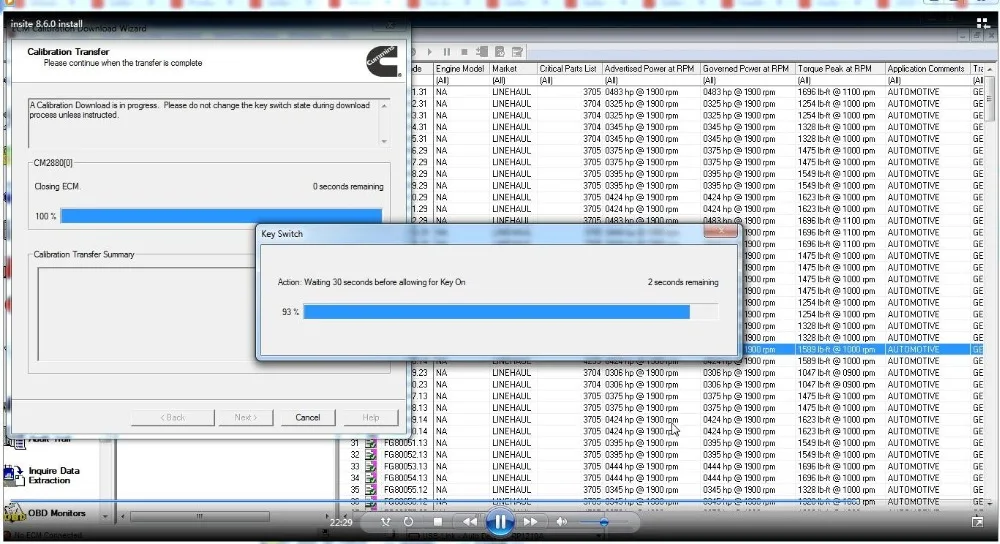Select calibration FG80052.13 in row 32
Image resolution: width=1000 pixels, height=544 pixels.
tap(406, 455)
